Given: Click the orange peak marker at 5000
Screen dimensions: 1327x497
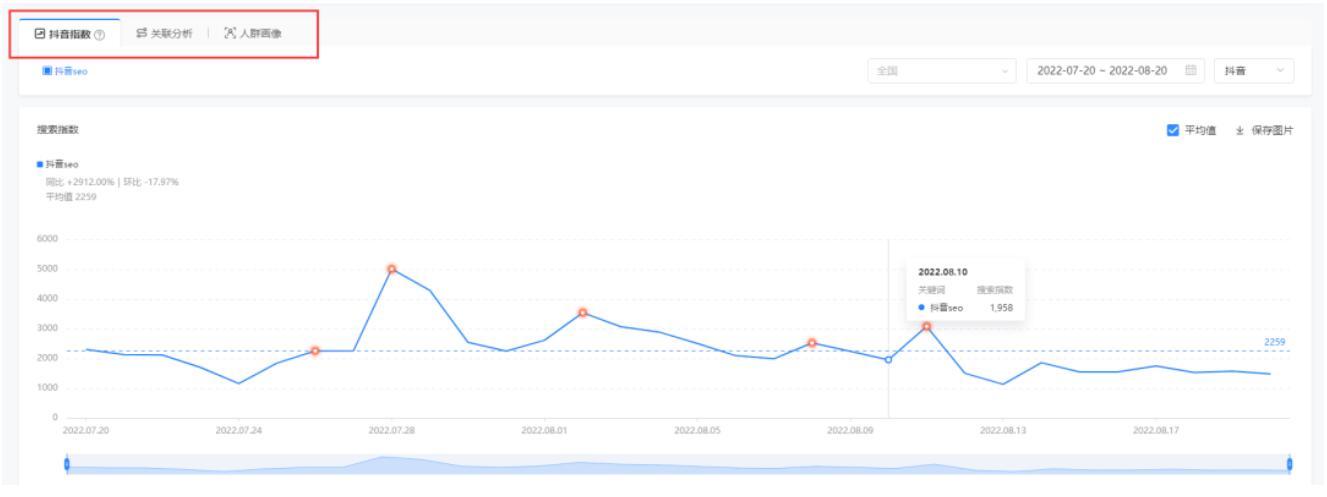Looking at the screenshot, I should point(392,269).
